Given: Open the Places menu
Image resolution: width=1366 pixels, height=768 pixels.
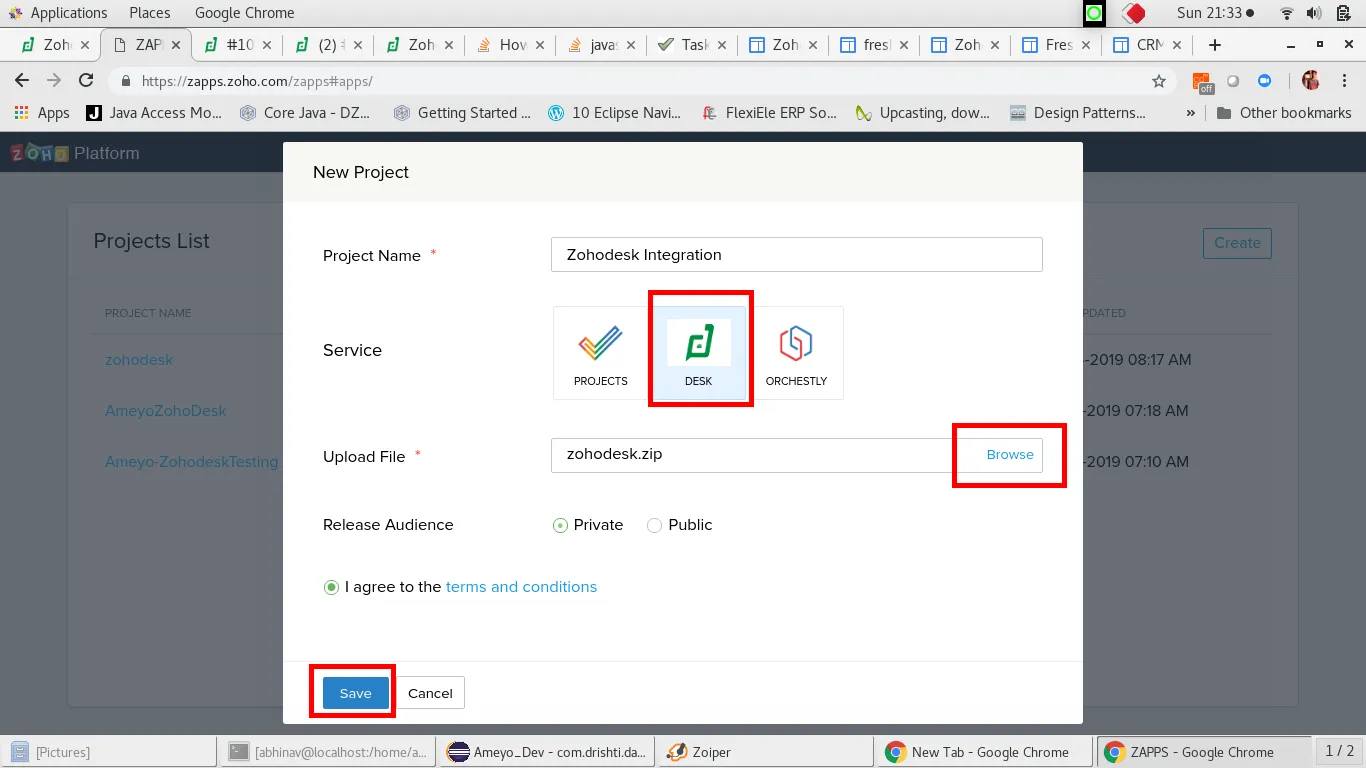Looking at the screenshot, I should [x=150, y=13].
